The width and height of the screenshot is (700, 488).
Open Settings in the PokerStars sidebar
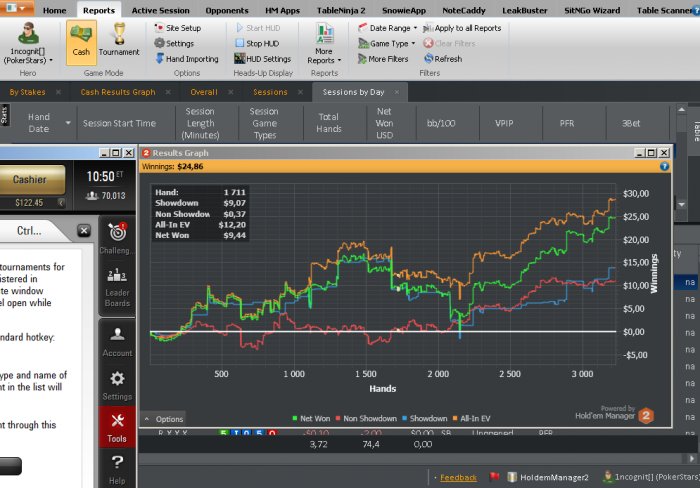coord(117,386)
